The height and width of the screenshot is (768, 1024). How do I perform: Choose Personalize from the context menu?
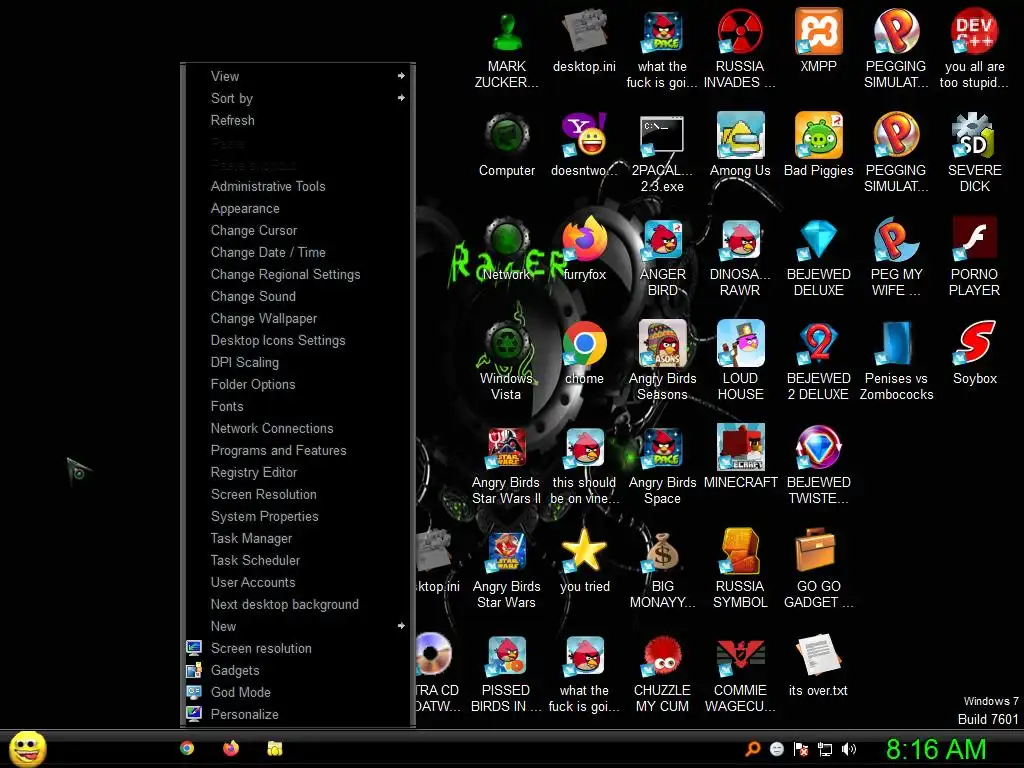[301, 714]
